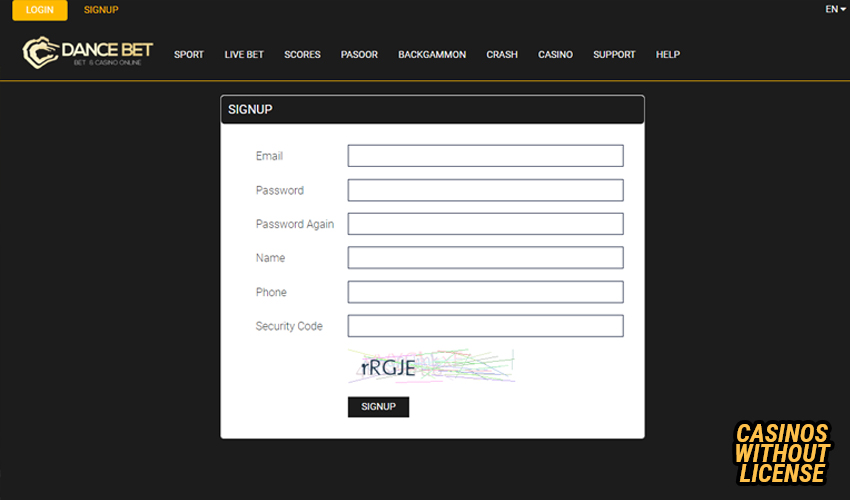Focus the Phone input field
This screenshot has height=500, width=850.
485,292
